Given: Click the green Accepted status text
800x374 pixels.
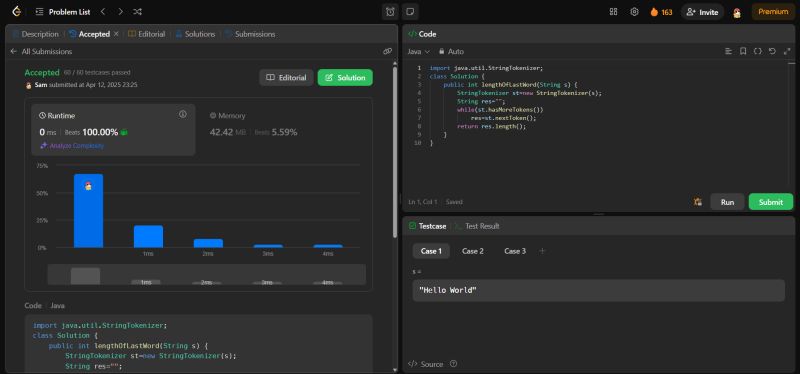Looking at the screenshot, I should pyautogui.click(x=42, y=72).
